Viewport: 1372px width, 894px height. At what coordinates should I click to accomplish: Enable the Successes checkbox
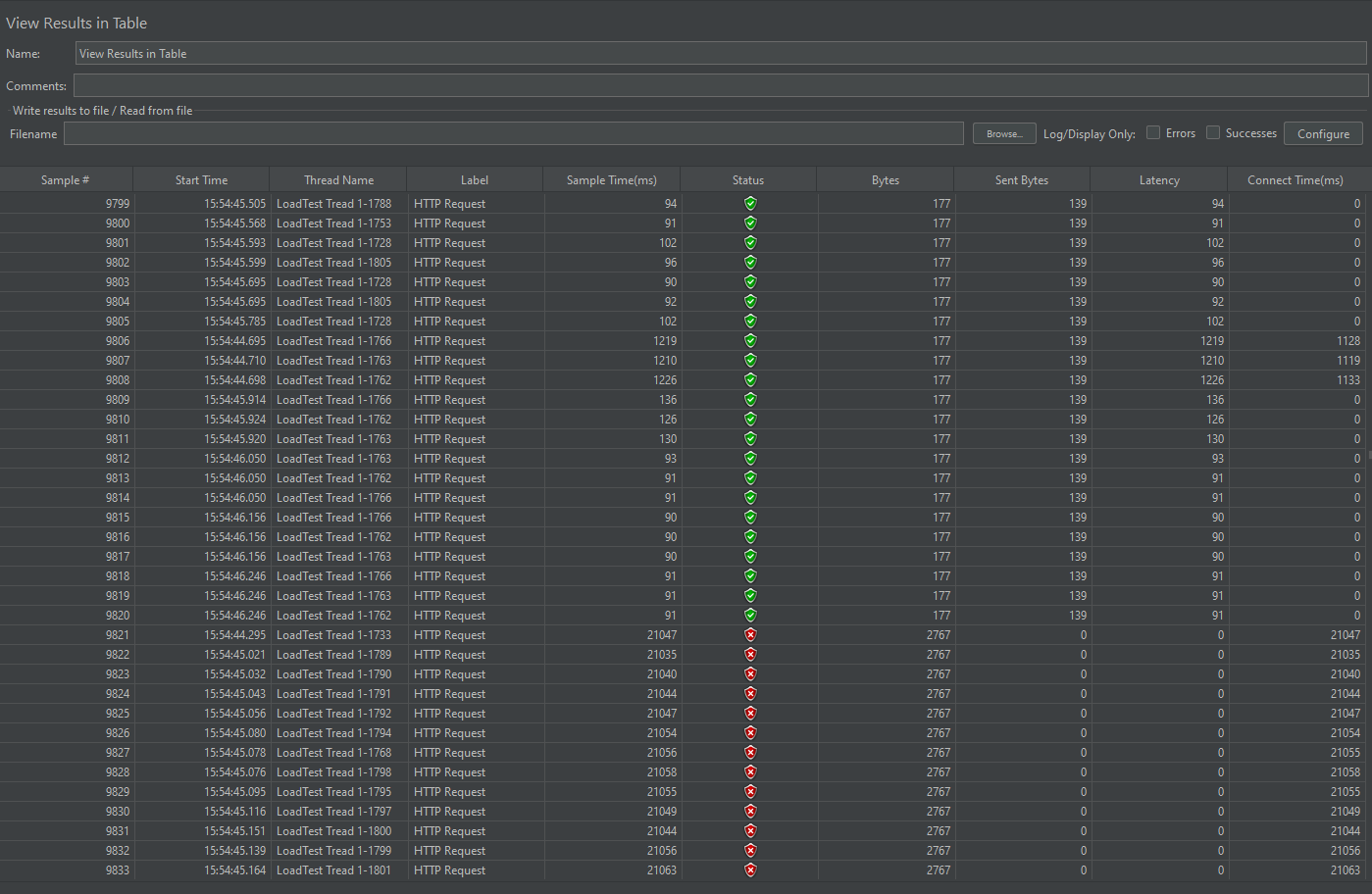click(x=1213, y=133)
